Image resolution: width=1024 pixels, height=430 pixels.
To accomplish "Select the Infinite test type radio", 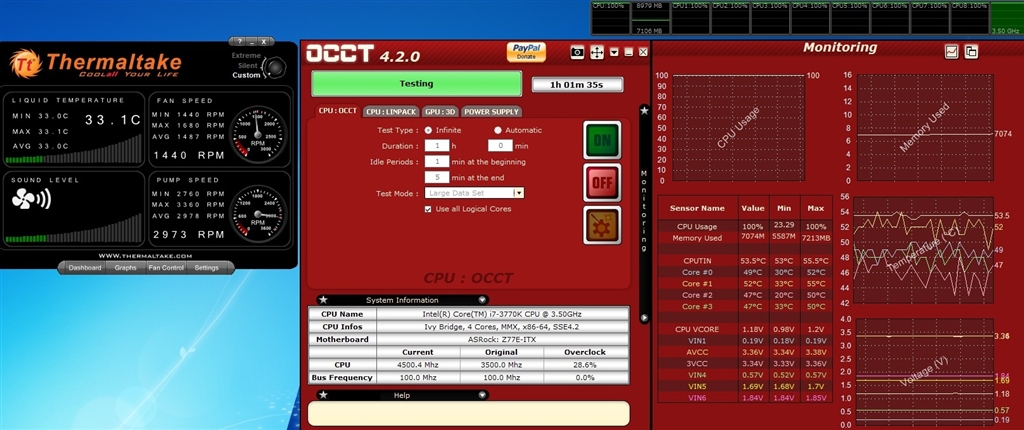I will point(428,130).
